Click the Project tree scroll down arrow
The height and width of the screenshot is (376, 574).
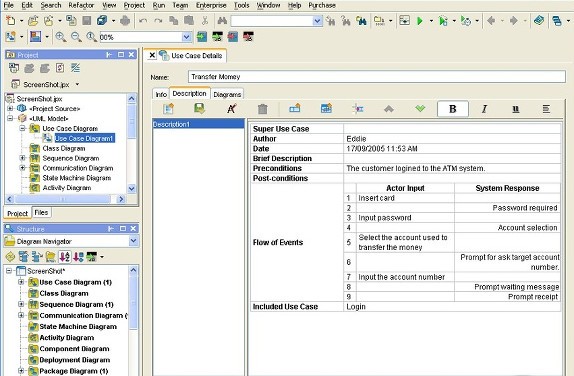coord(131,189)
